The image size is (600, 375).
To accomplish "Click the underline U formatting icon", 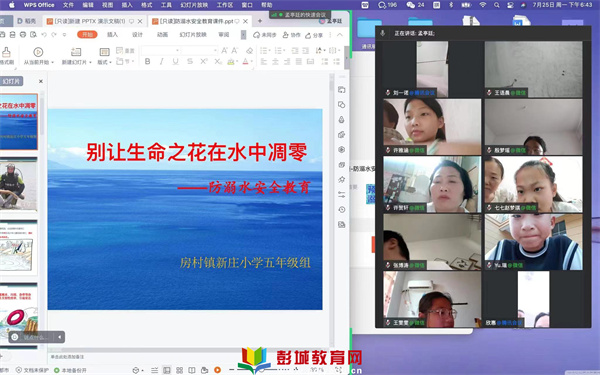I will pyautogui.click(x=175, y=62).
